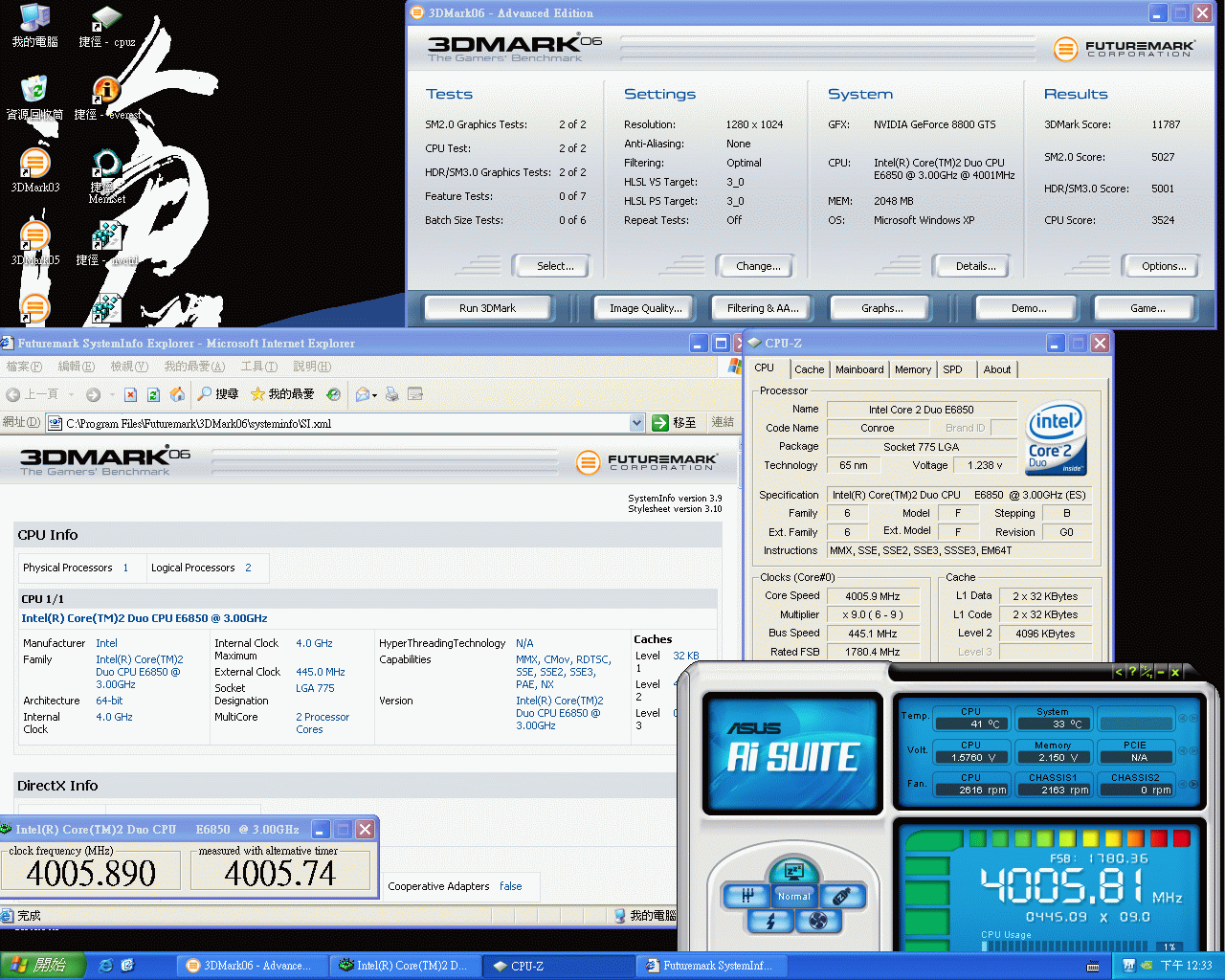Image resolution: width=1225 pixels, height=980 pixels.
Task: Activate the AI Nap sleeping-monitor icon in AI Suite
Action: (792, 872)
